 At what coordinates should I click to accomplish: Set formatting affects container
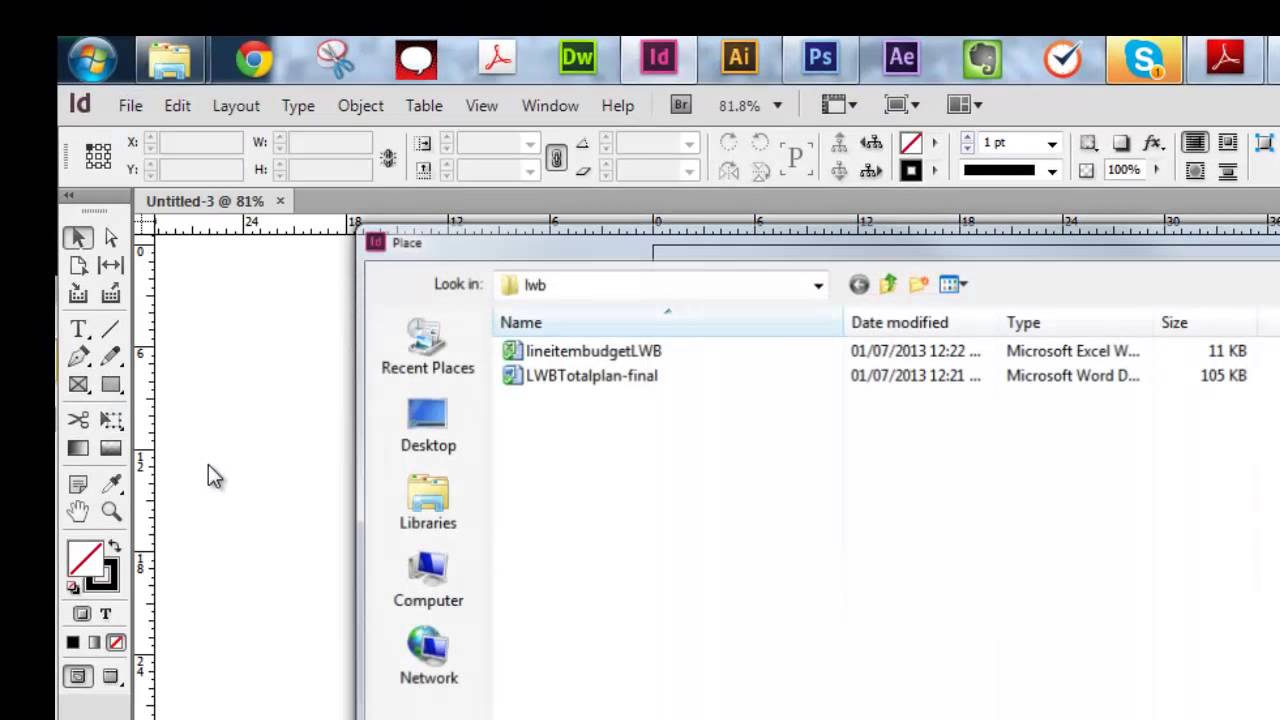click(82, 614)
